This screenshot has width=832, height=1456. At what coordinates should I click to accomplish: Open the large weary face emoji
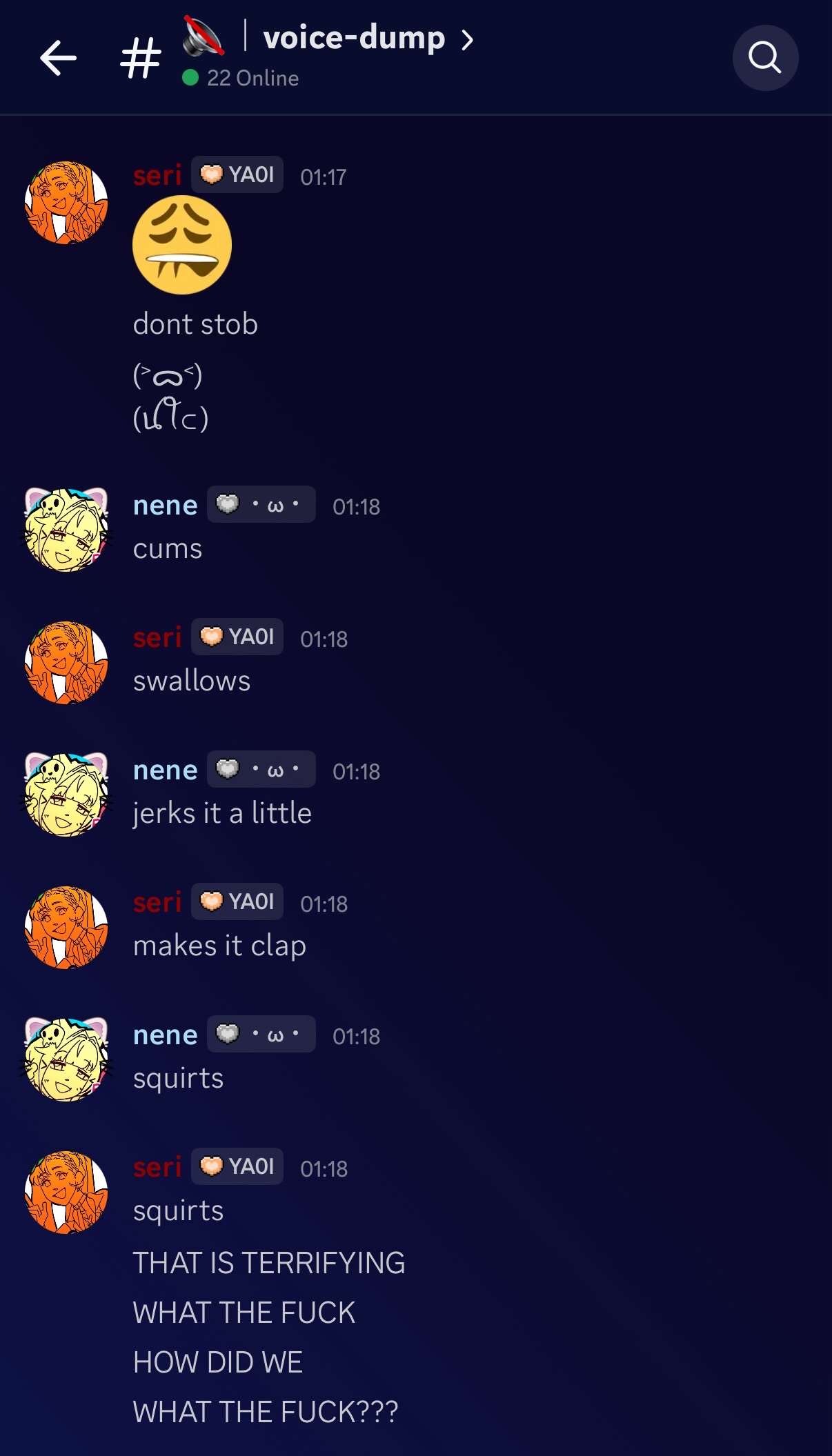pyautogui.click(x=182, y=245)
